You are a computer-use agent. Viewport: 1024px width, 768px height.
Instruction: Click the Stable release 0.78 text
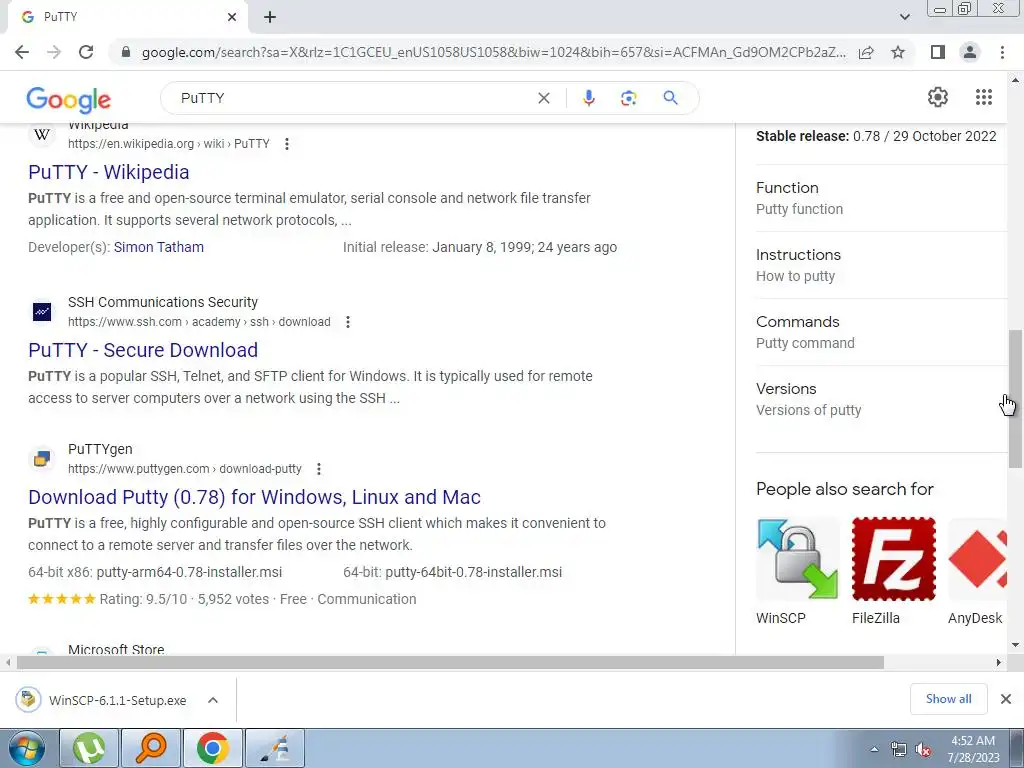click(x=876, y=136)
